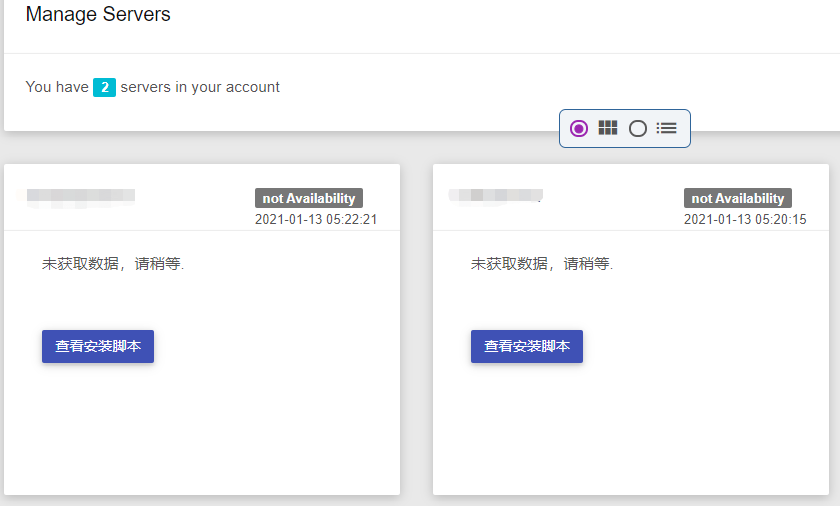Click the right card's "not Availability" badge
Image resolution: width=840 pixels, height=506 pixels.
[x=738, y=198]
